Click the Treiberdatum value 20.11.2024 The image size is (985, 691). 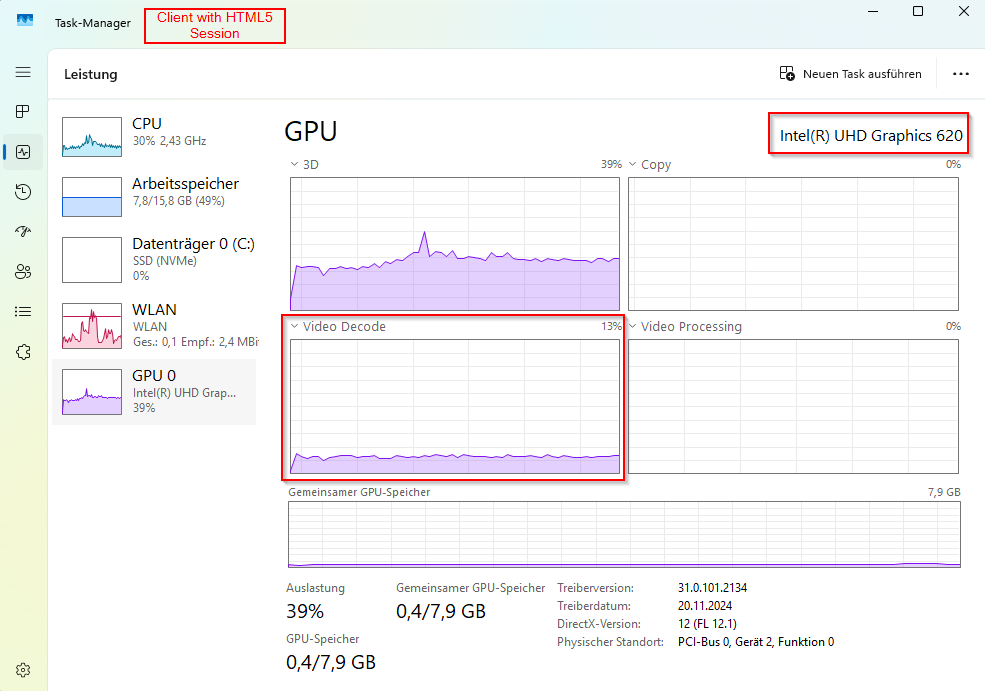click(x=705, y=606)
